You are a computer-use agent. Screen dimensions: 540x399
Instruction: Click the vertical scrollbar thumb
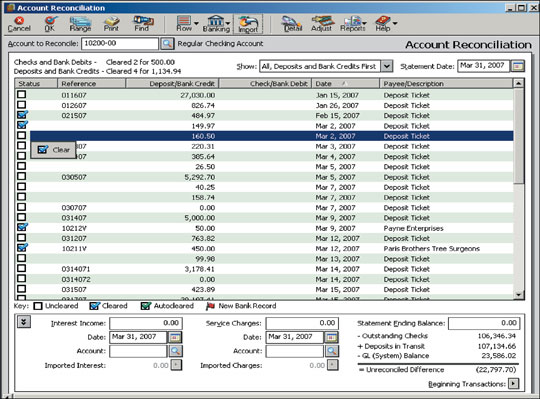pos(519,136)
